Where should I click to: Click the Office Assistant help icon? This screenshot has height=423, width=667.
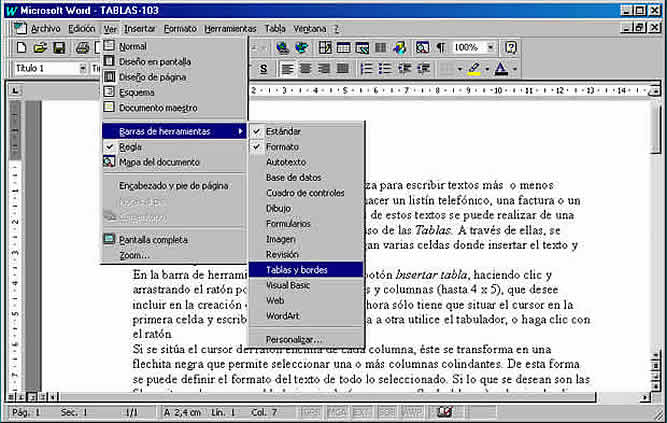coord(511,48)
